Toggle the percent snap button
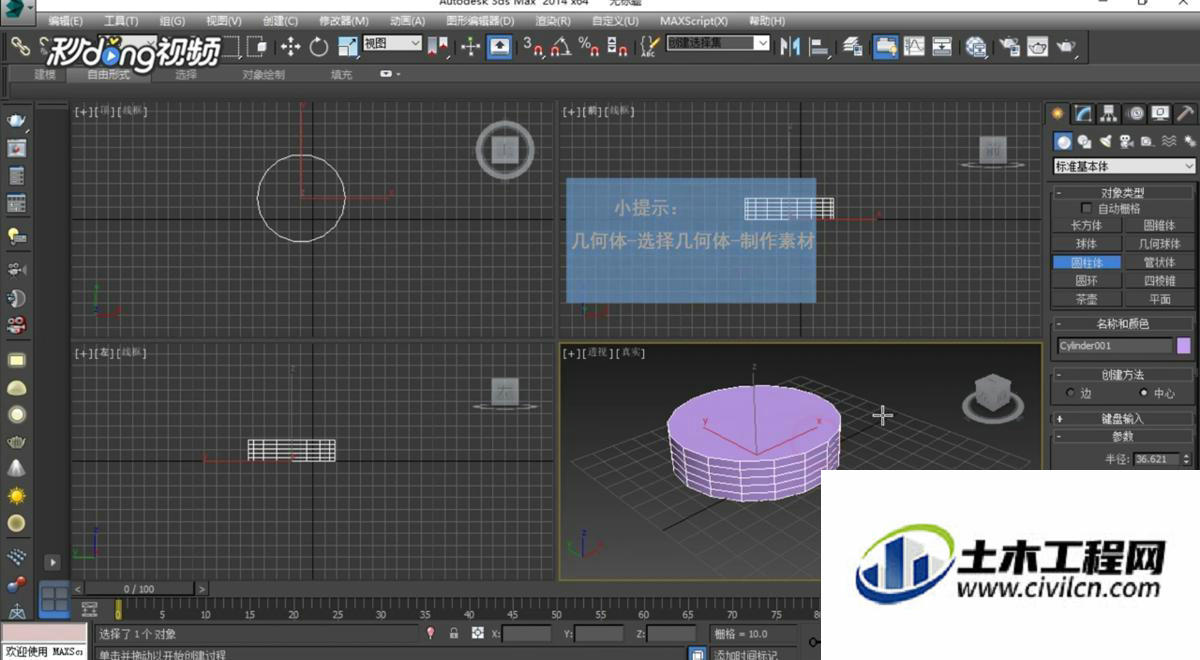 point(589,46)
